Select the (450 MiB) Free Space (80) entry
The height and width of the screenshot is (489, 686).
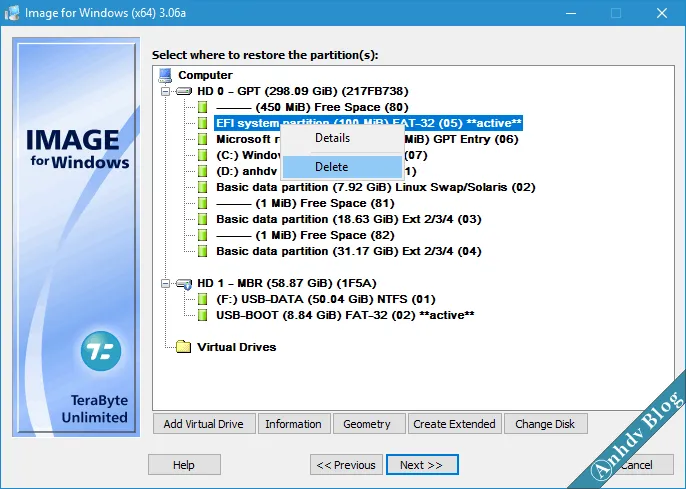pyautogui.click(x=312, y=107)
